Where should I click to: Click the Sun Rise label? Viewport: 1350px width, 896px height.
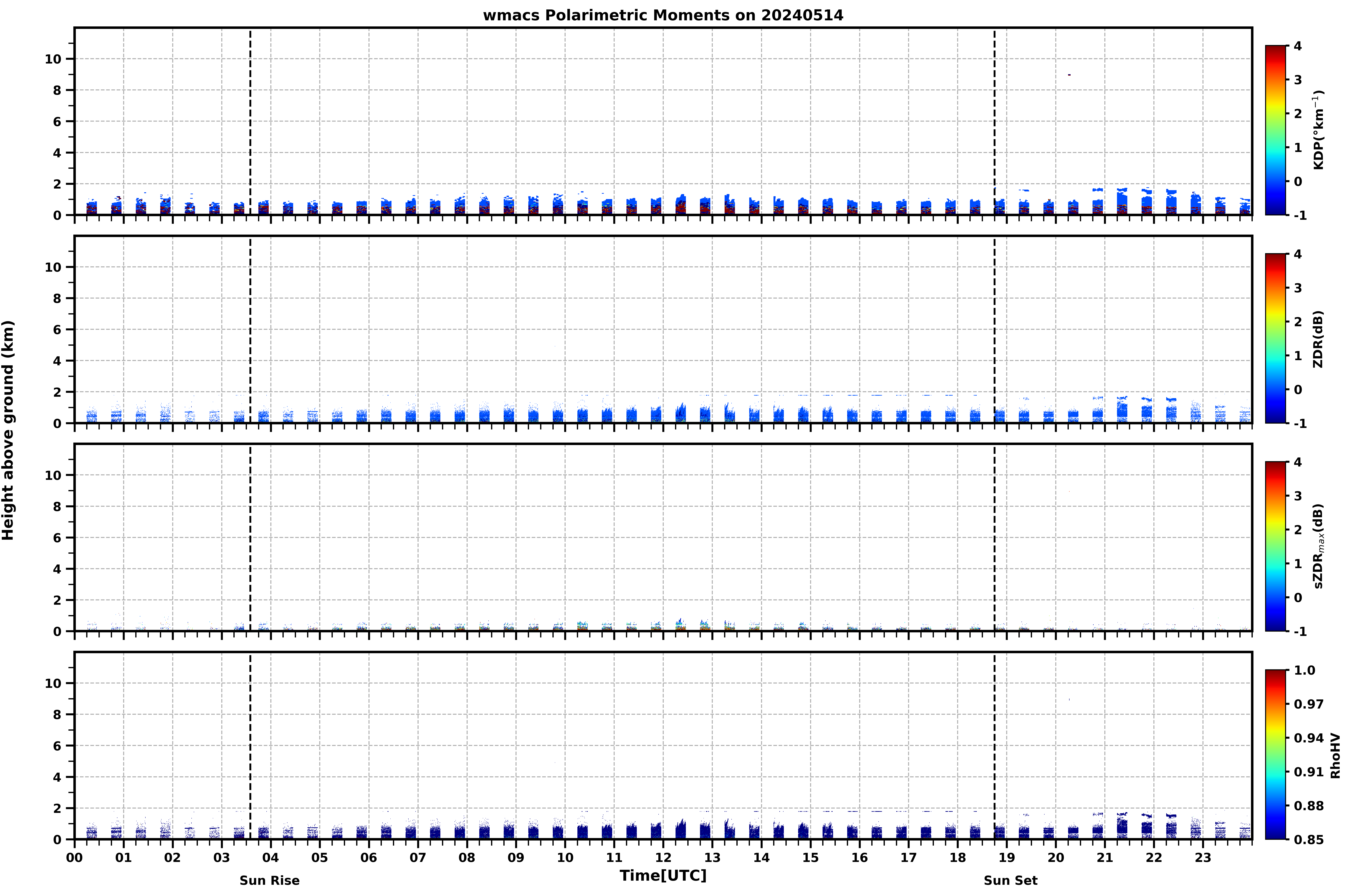[x=269, y=881]
